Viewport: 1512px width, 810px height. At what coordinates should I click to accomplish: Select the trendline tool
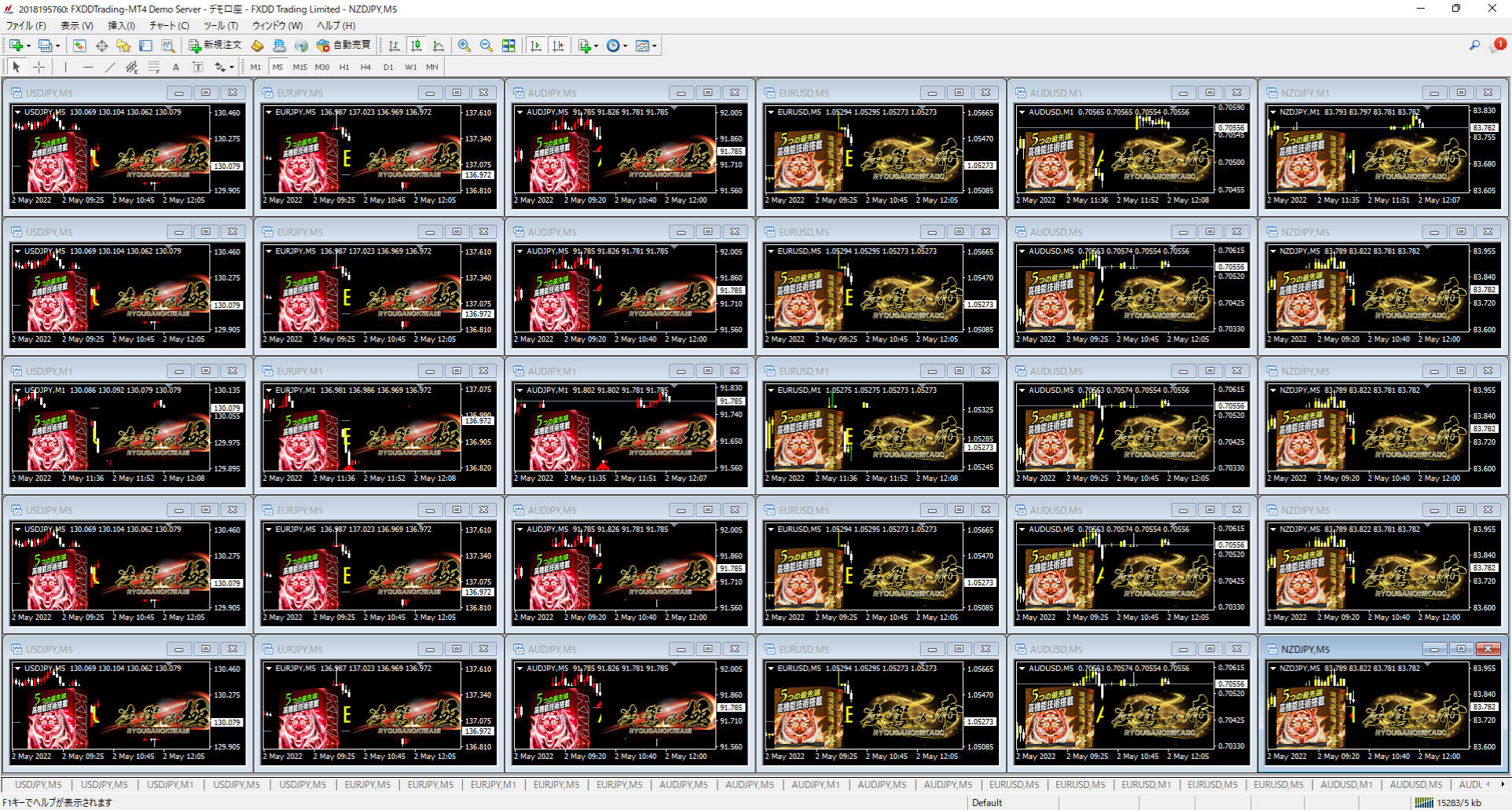tap(110, 67)
